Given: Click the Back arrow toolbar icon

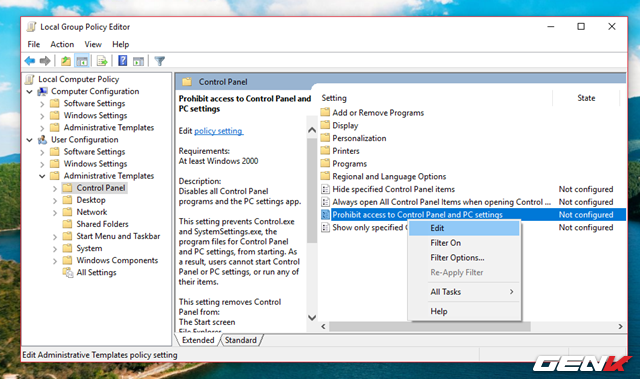Looking at the screenshot, I should pyautogui.click(x=30, y=61).
